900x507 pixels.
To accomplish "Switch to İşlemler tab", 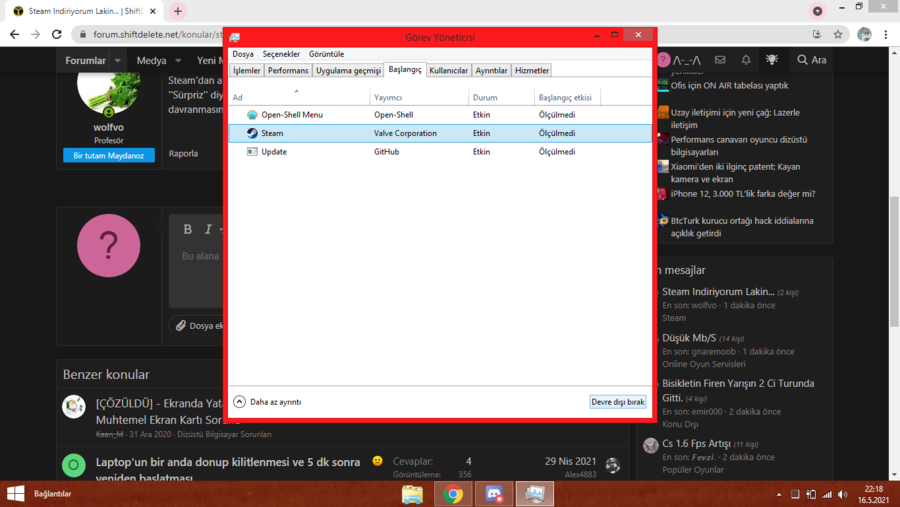I will point(247,71).
